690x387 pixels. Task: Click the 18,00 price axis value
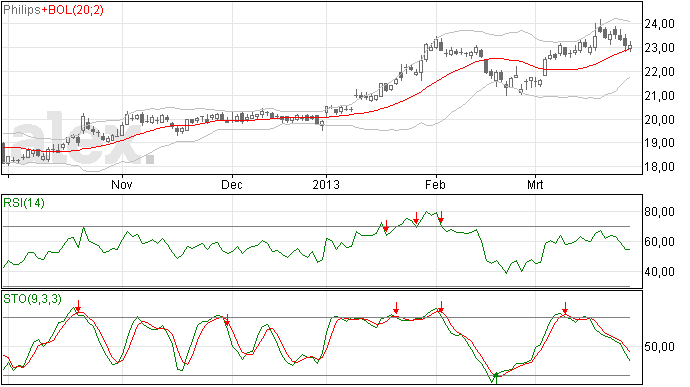(659, 167)
